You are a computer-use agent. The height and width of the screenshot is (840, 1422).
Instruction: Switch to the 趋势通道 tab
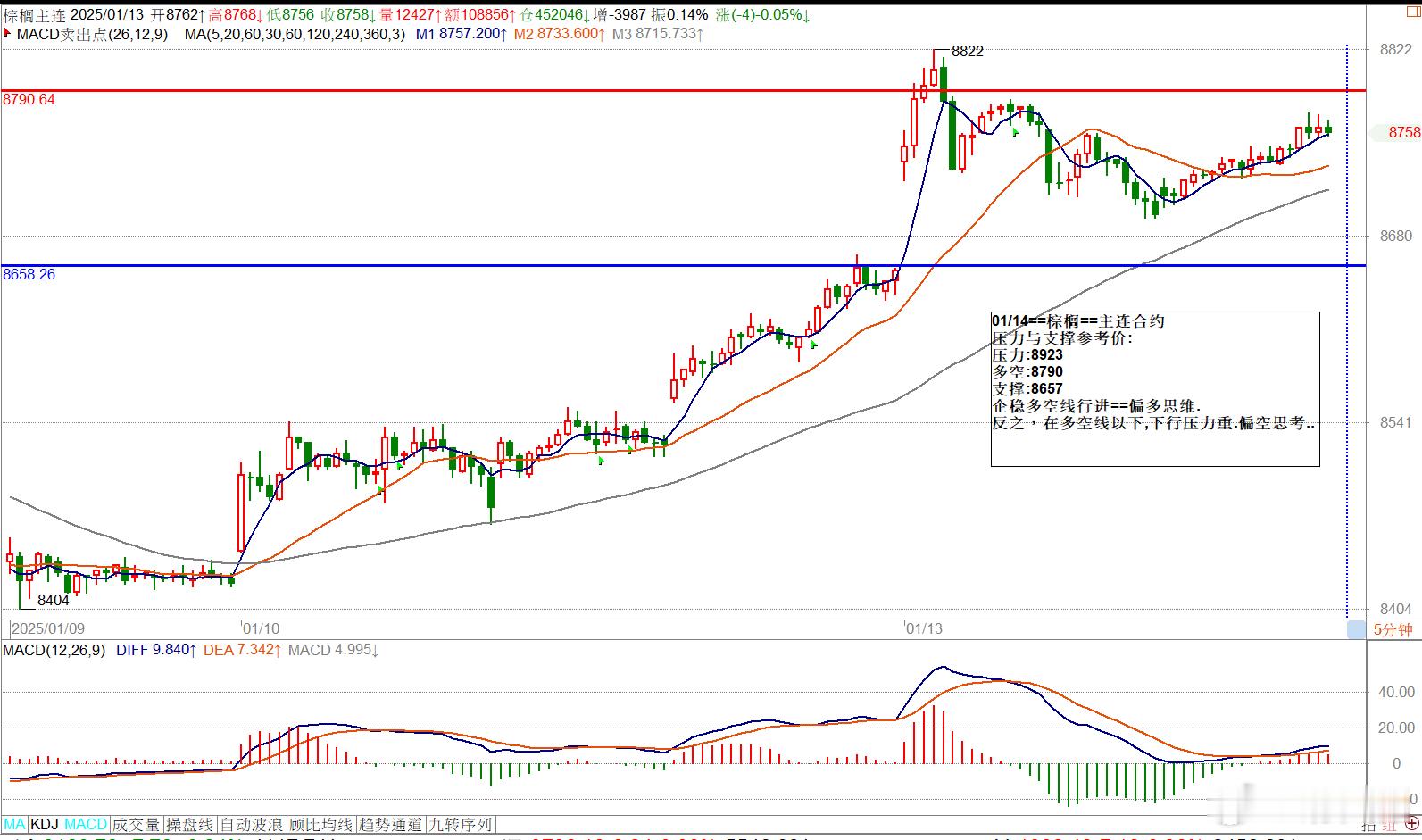pos(391,824)
